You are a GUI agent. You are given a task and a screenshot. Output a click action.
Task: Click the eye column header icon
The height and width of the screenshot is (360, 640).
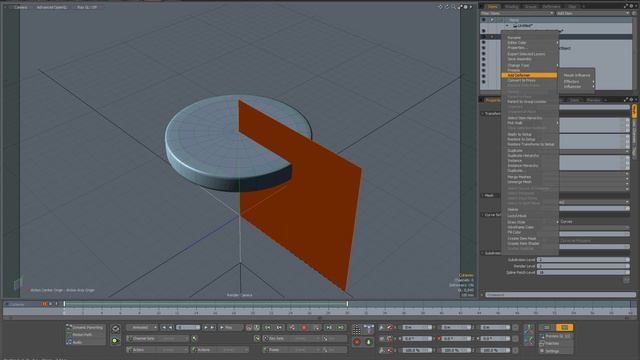(x=484, y=20)
